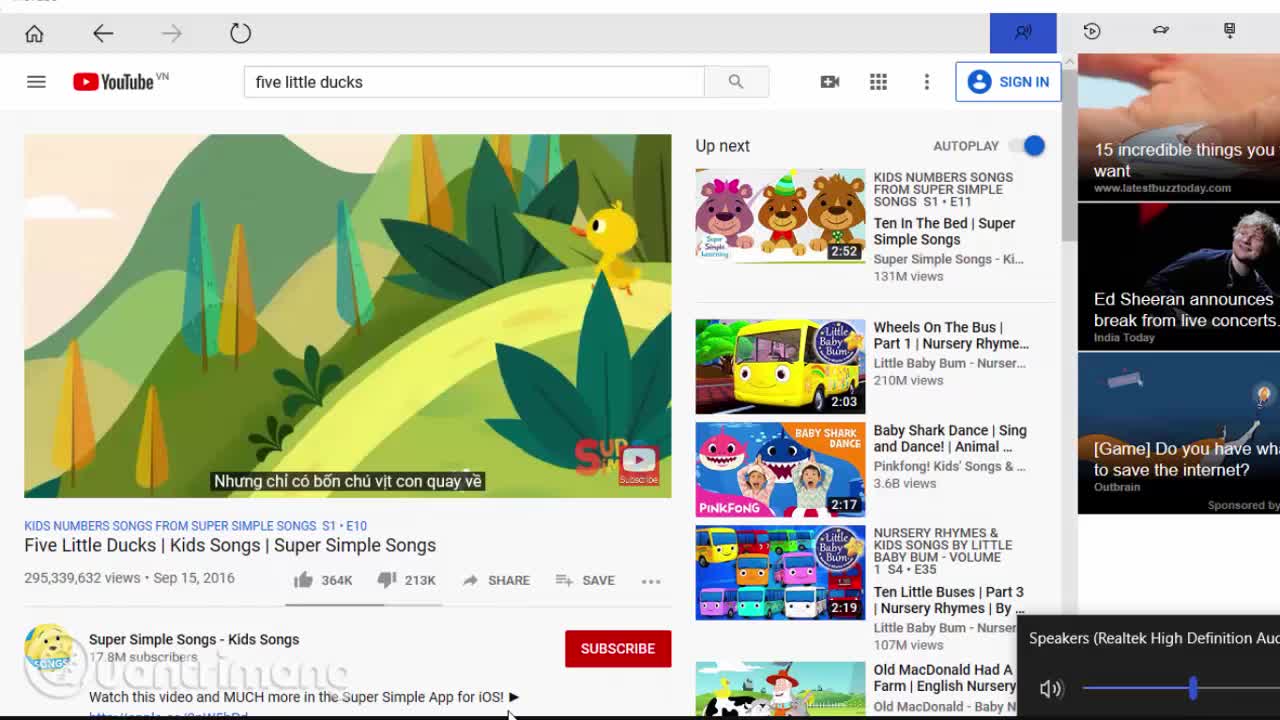Click the Old MacDonald Had A Farm title

click(944, 678)
